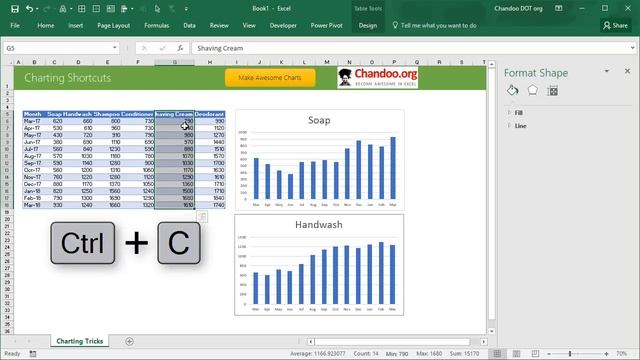Switch to Page Layout view in status bar
The image size is (640, 360).
pos(516,354)
